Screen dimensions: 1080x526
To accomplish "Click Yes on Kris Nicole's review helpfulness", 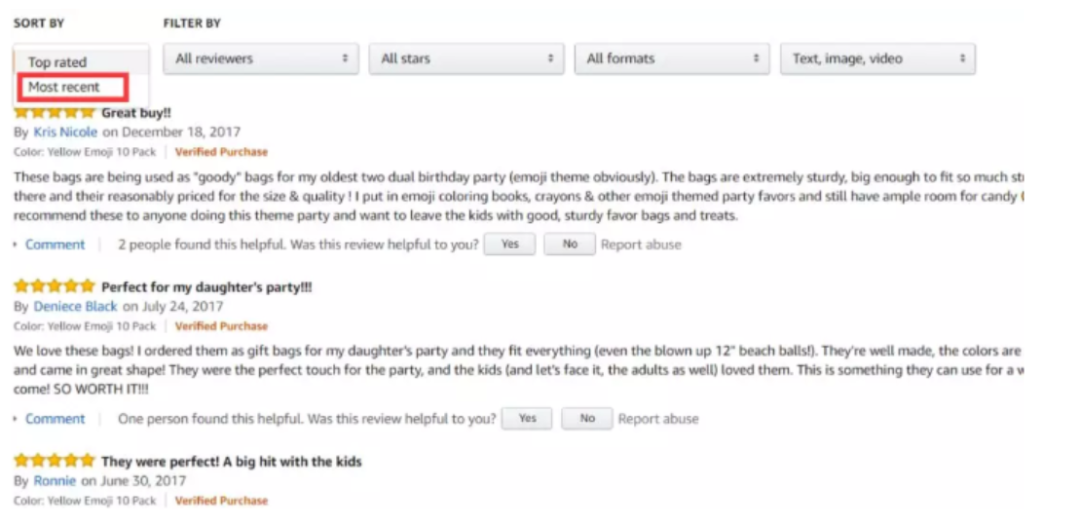I will click(x=510, y=244).
